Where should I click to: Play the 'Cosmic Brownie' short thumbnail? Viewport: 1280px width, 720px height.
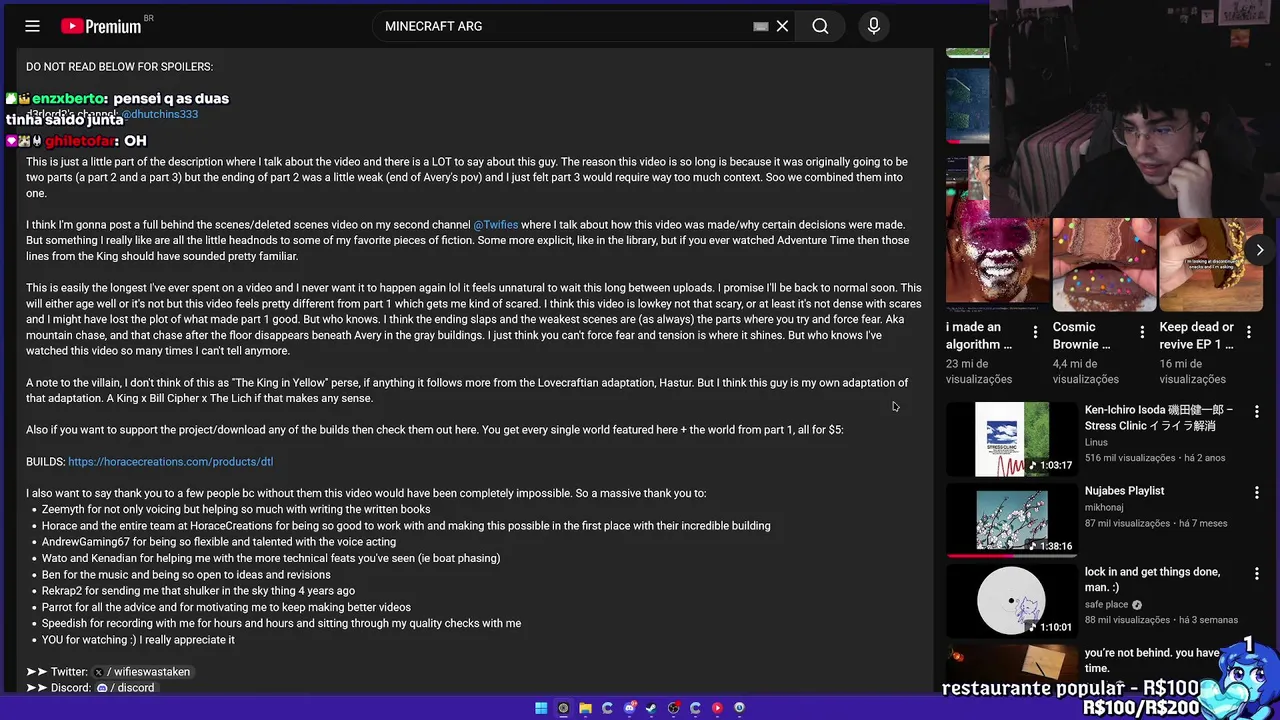click(x=1104, y=265)
